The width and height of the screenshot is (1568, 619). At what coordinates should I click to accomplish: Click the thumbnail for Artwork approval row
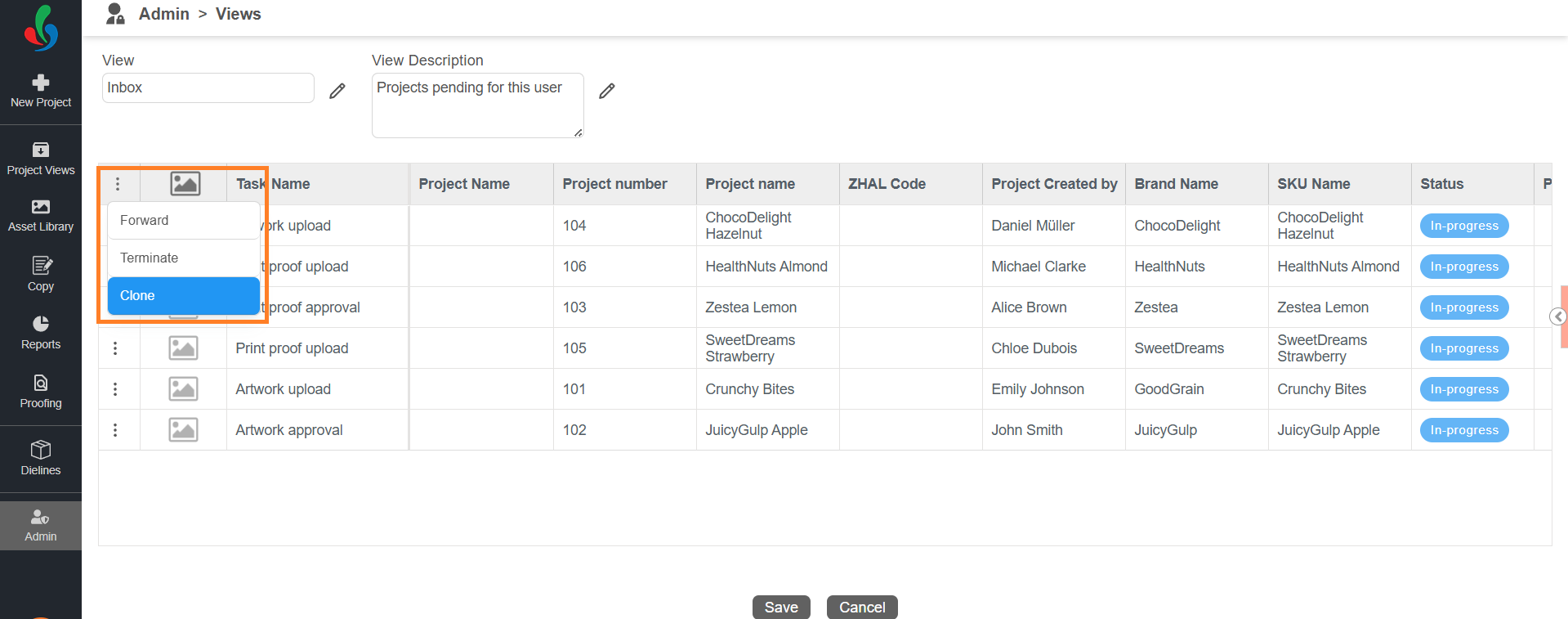coord(183,430)
